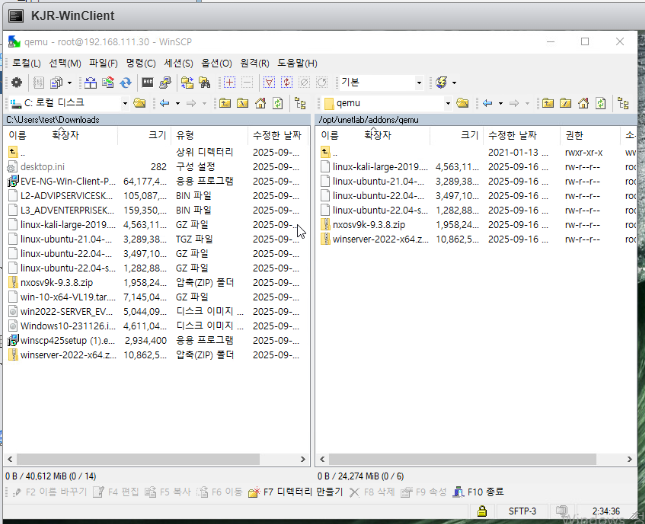
Task: Click the Synchronize icon with green arrows
Action: [108, 83]
